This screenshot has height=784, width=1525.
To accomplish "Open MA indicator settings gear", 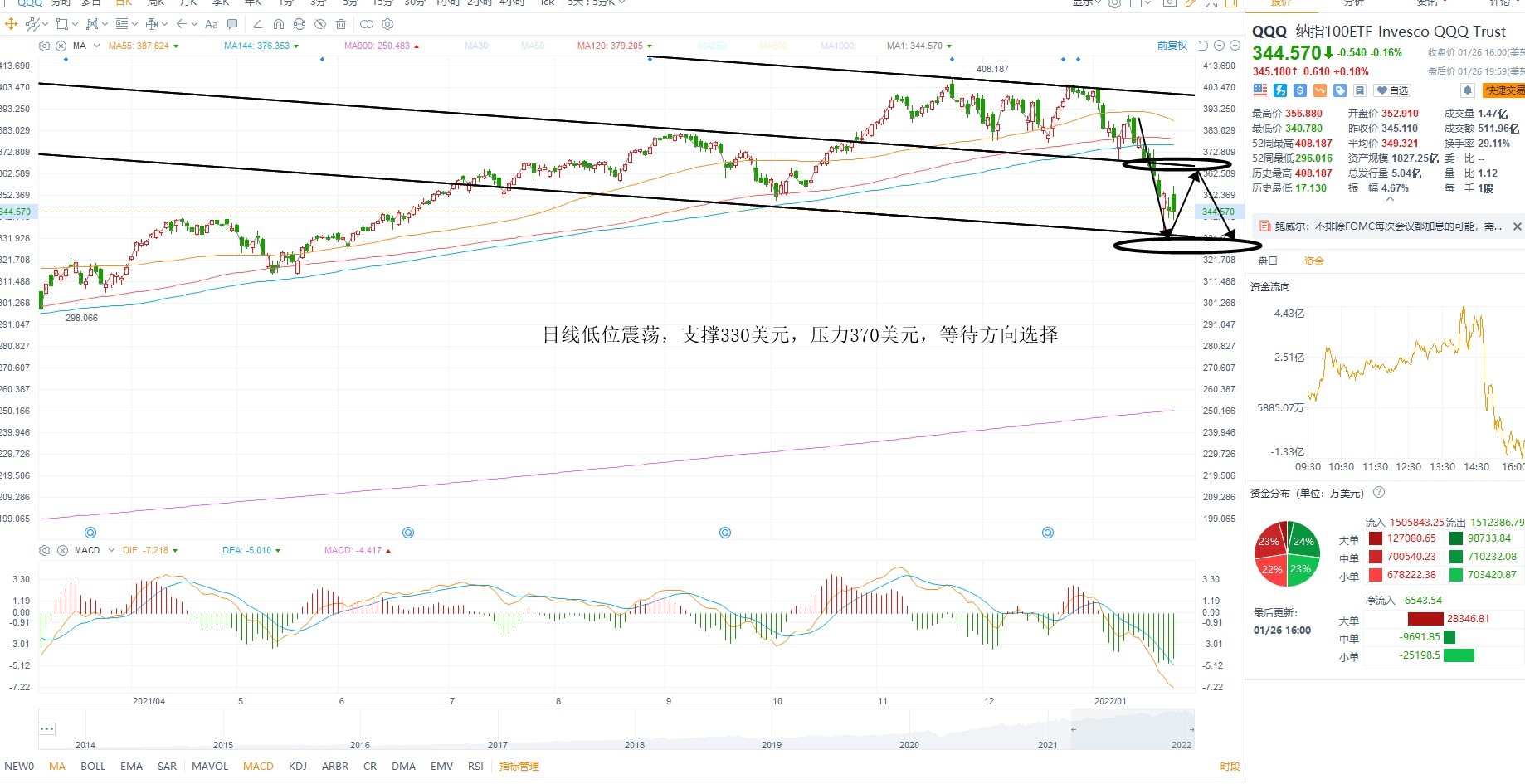I will click(x=45, y=46).
